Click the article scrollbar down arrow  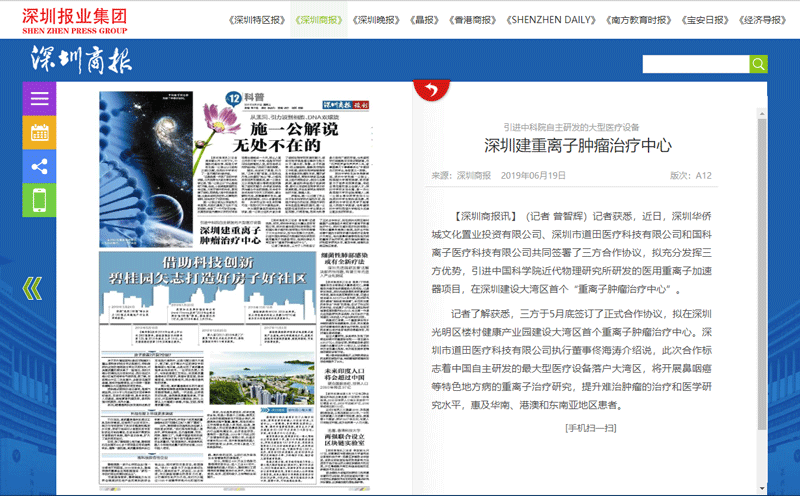coord(762,488)
